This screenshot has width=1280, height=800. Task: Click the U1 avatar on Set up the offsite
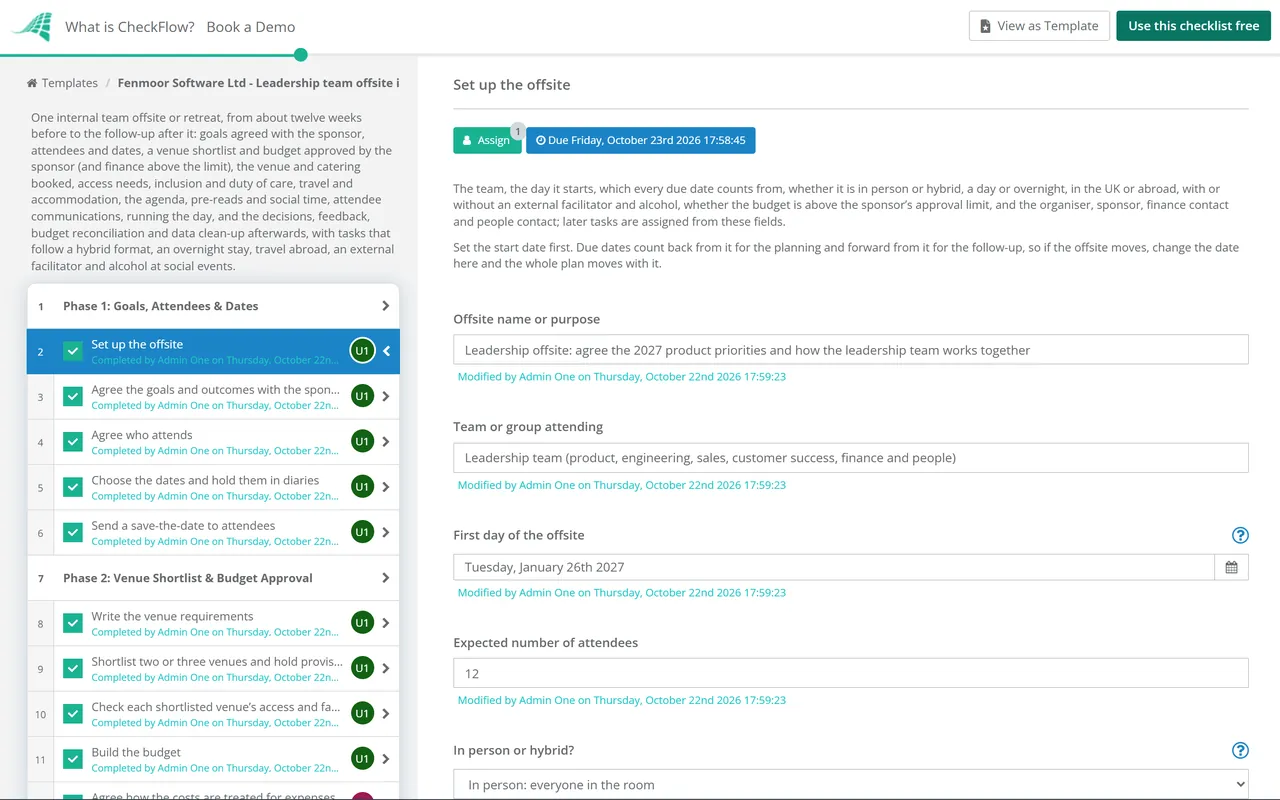(x=362, y=351)
